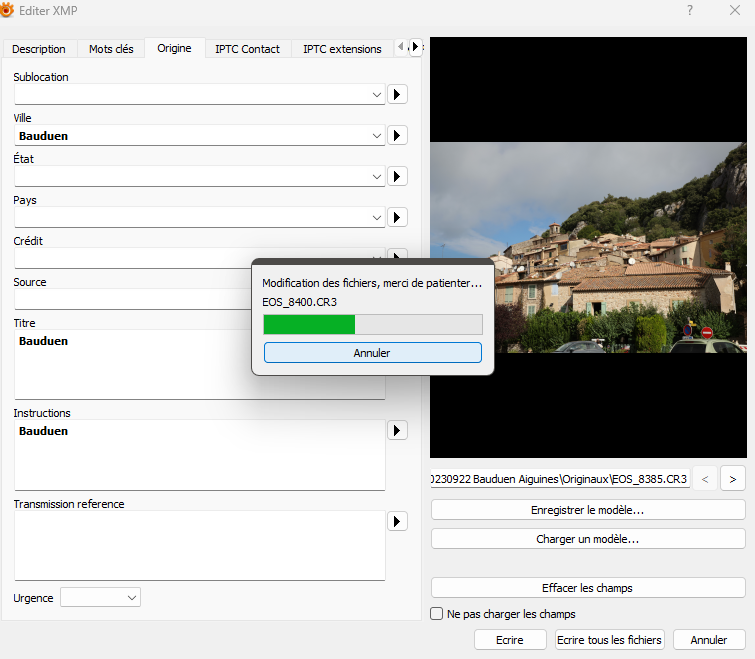755x659 pixels.
Task: Expand the Ville dropdown showing Bauduen
Action: (377, 136)
